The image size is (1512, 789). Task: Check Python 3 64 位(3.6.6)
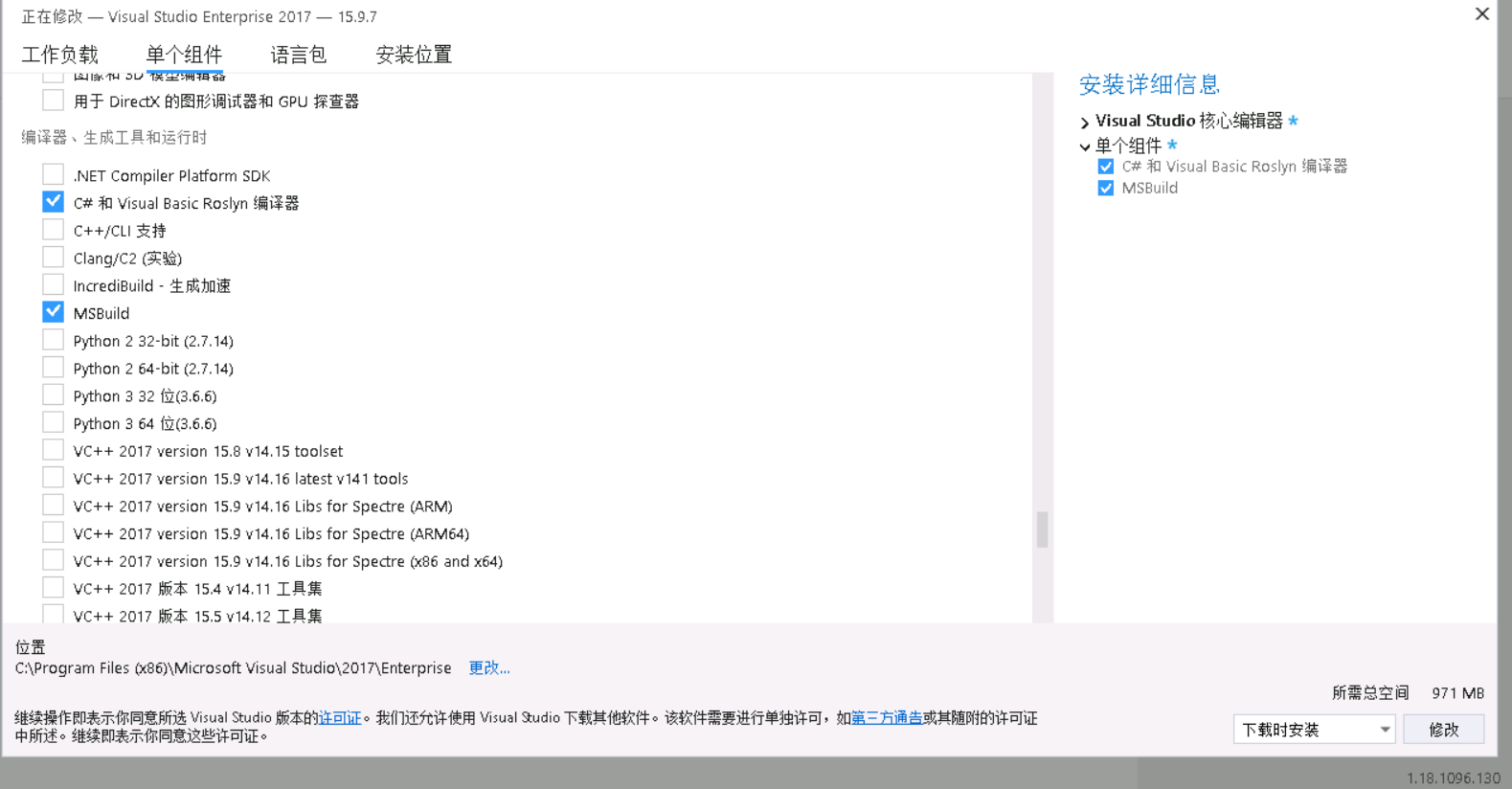coord(54,422)
